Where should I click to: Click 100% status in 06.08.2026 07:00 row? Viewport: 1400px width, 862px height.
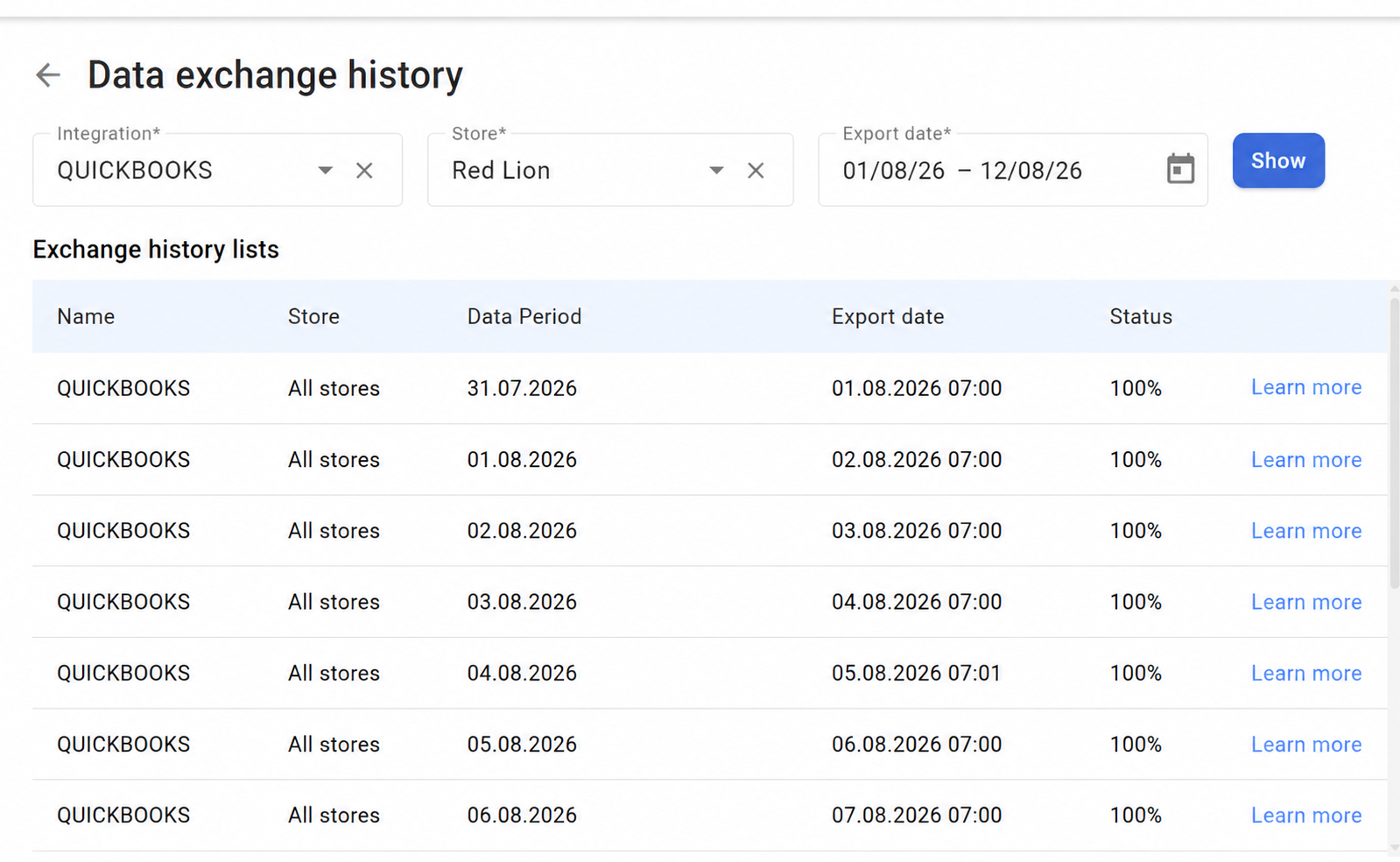click(x=1136, y=744)
